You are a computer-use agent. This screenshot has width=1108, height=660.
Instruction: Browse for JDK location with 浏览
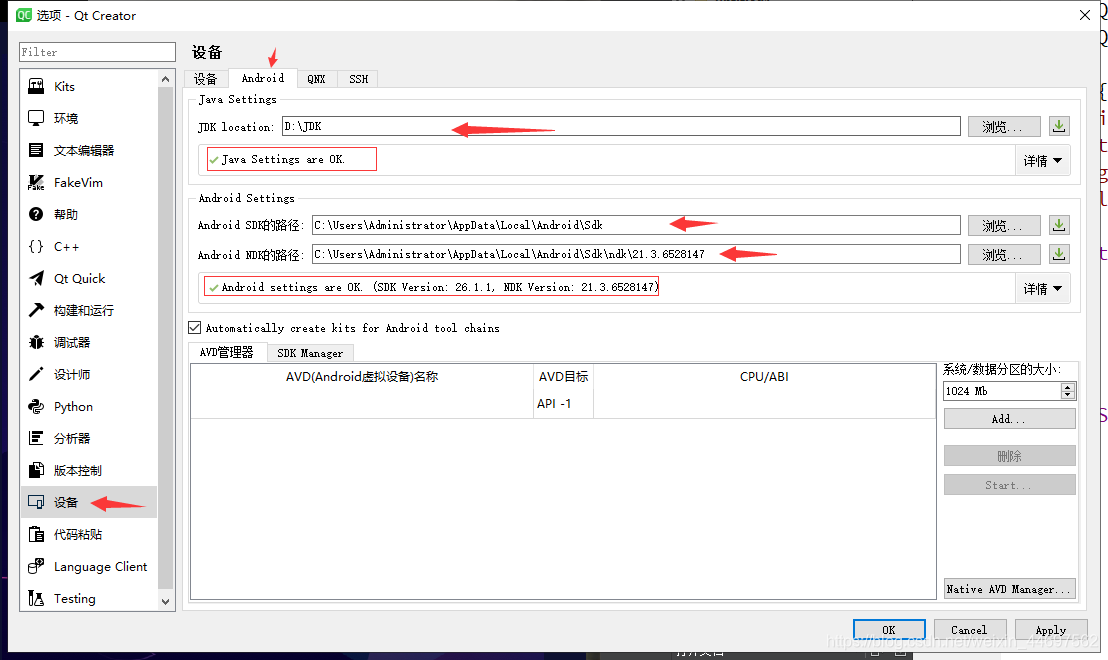[x=1003, y=126]
